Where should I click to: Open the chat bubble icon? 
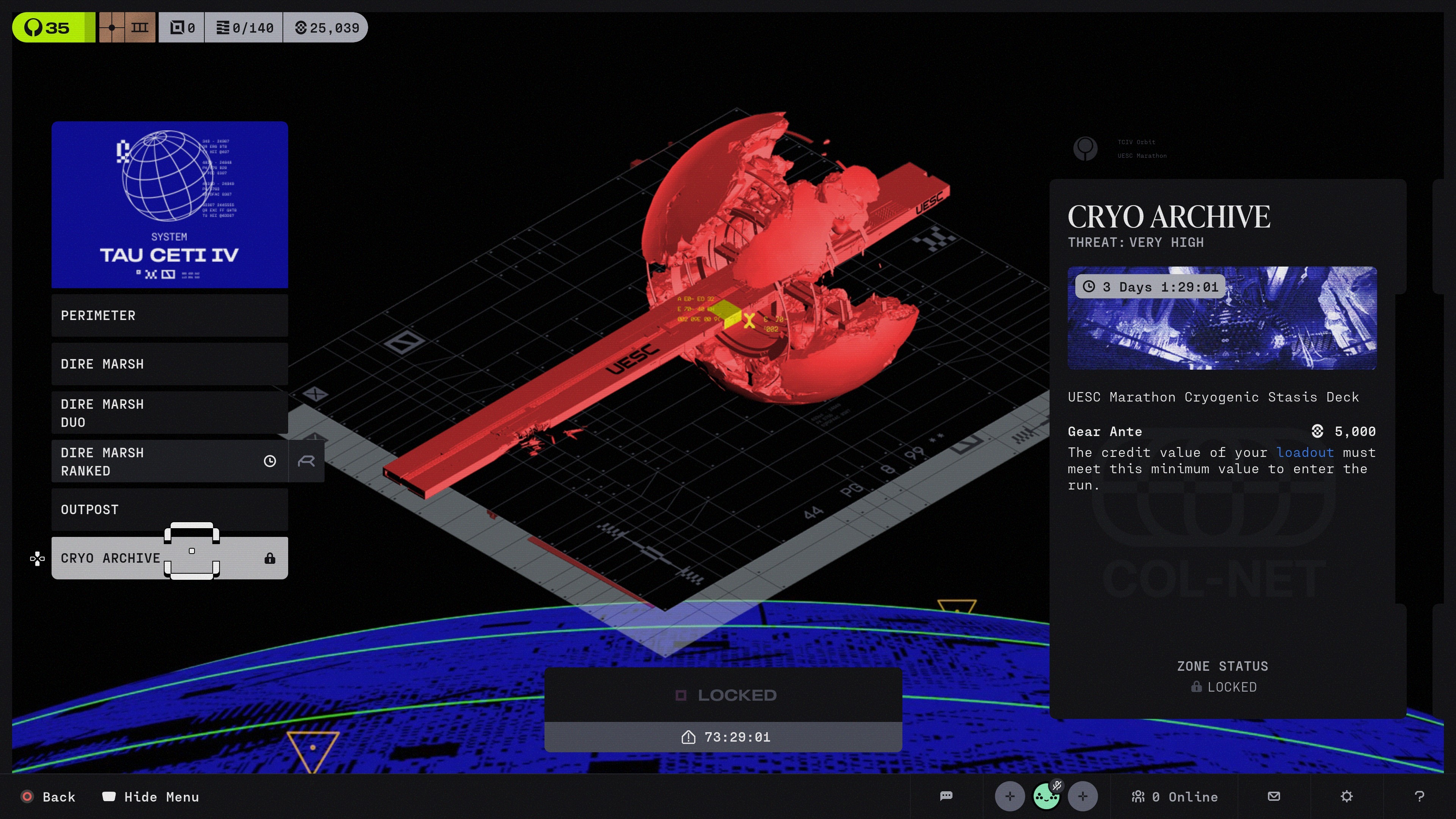pyautogui.click(x=946, y=796)
